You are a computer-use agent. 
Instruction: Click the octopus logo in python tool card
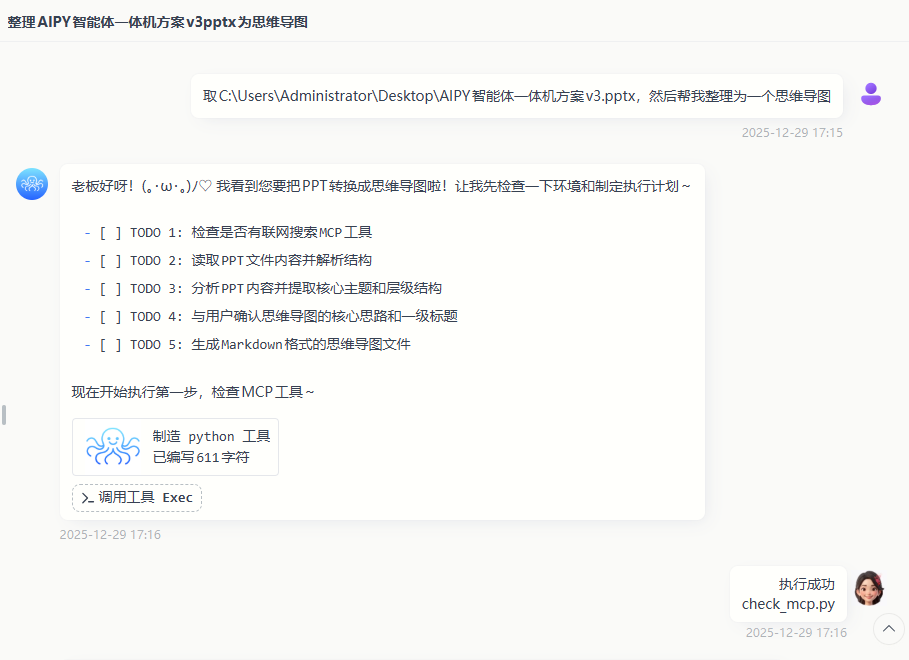(x=113, y=447)
